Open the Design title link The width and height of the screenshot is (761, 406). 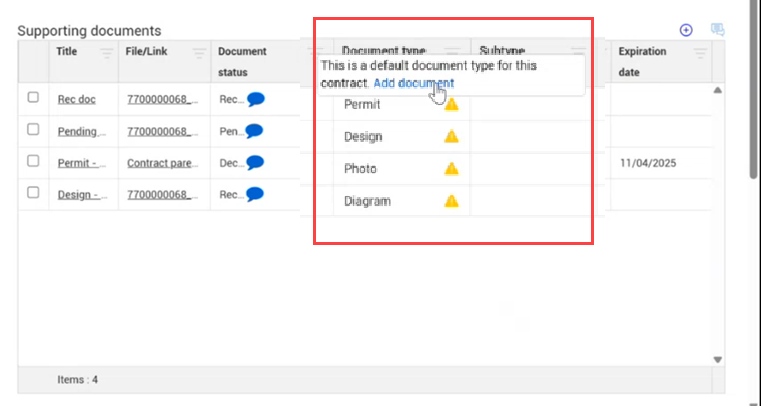[x=83, y=195]
